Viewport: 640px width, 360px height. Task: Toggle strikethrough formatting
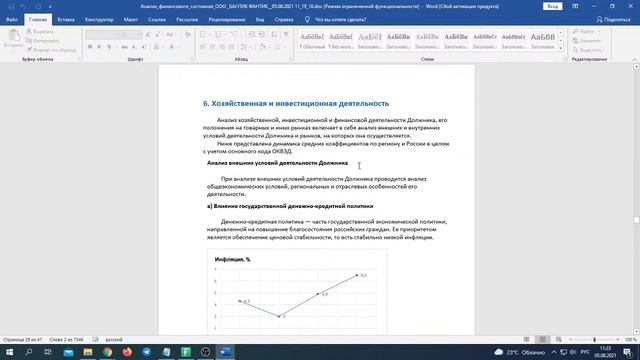(x=124, y=47)
